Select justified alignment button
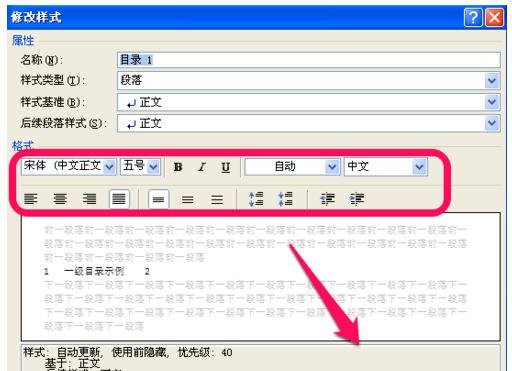Viewport: 512px width, 371px height. point(119,199)
